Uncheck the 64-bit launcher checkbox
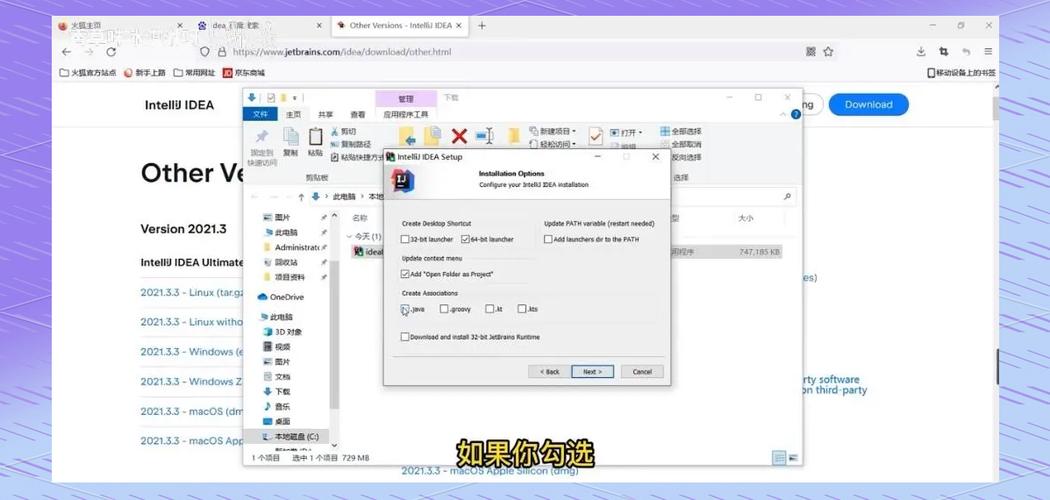Screen dimensions: 1050x500 coord(465,239)
